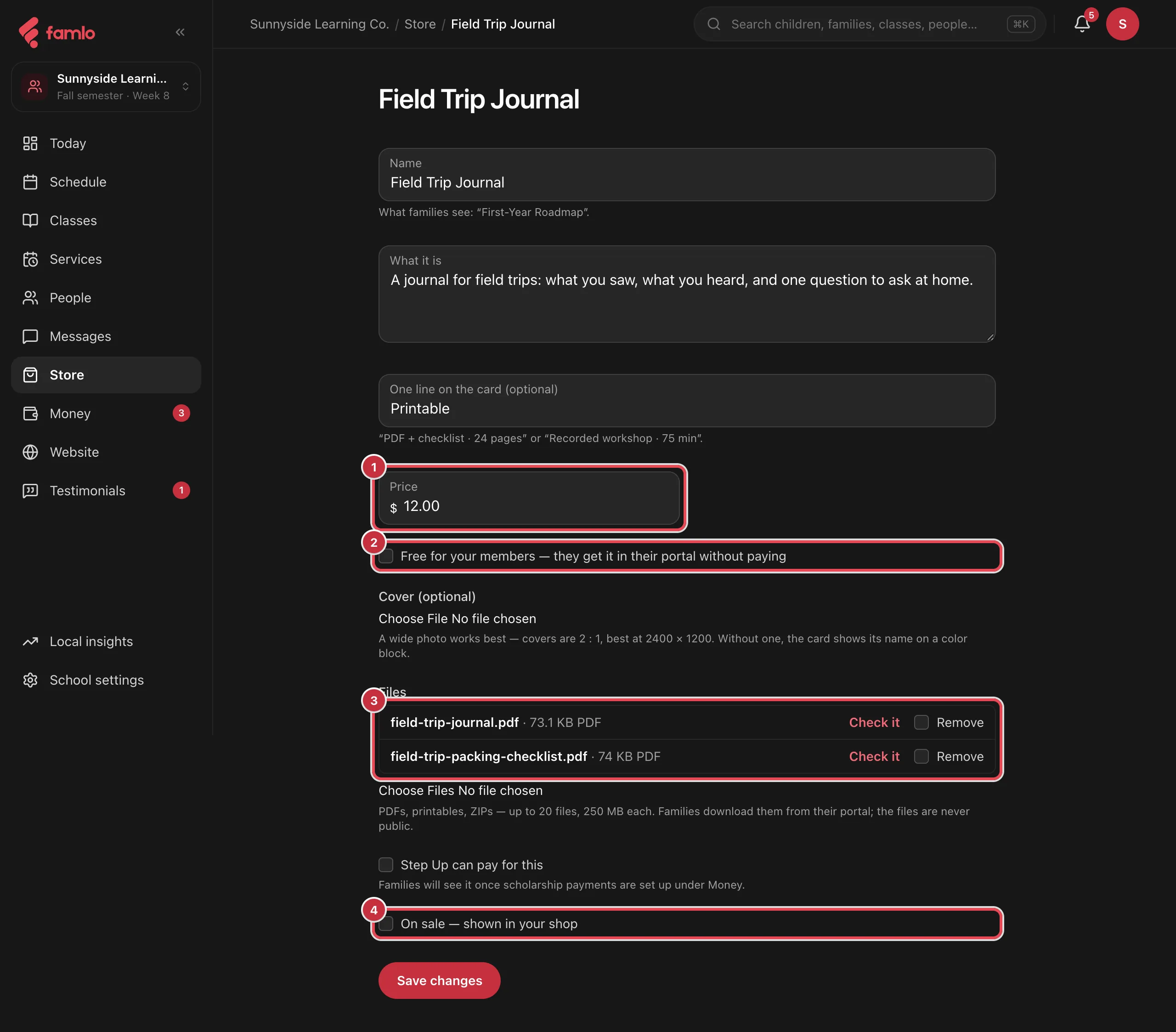The image size is (1176, 1032).
Task: Check Remove for field-trip-packing-checklist.pdf
Action: [921, 756]
